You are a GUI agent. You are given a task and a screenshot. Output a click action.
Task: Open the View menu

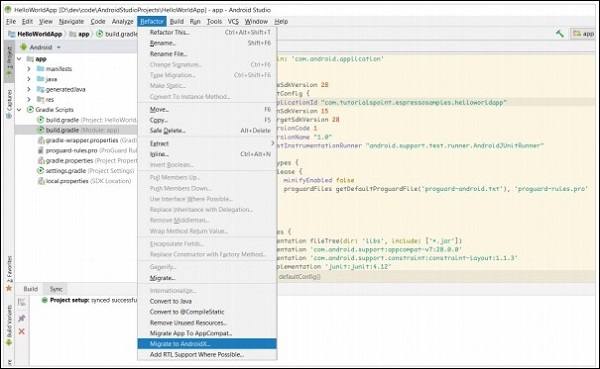[x=46, y=21]
